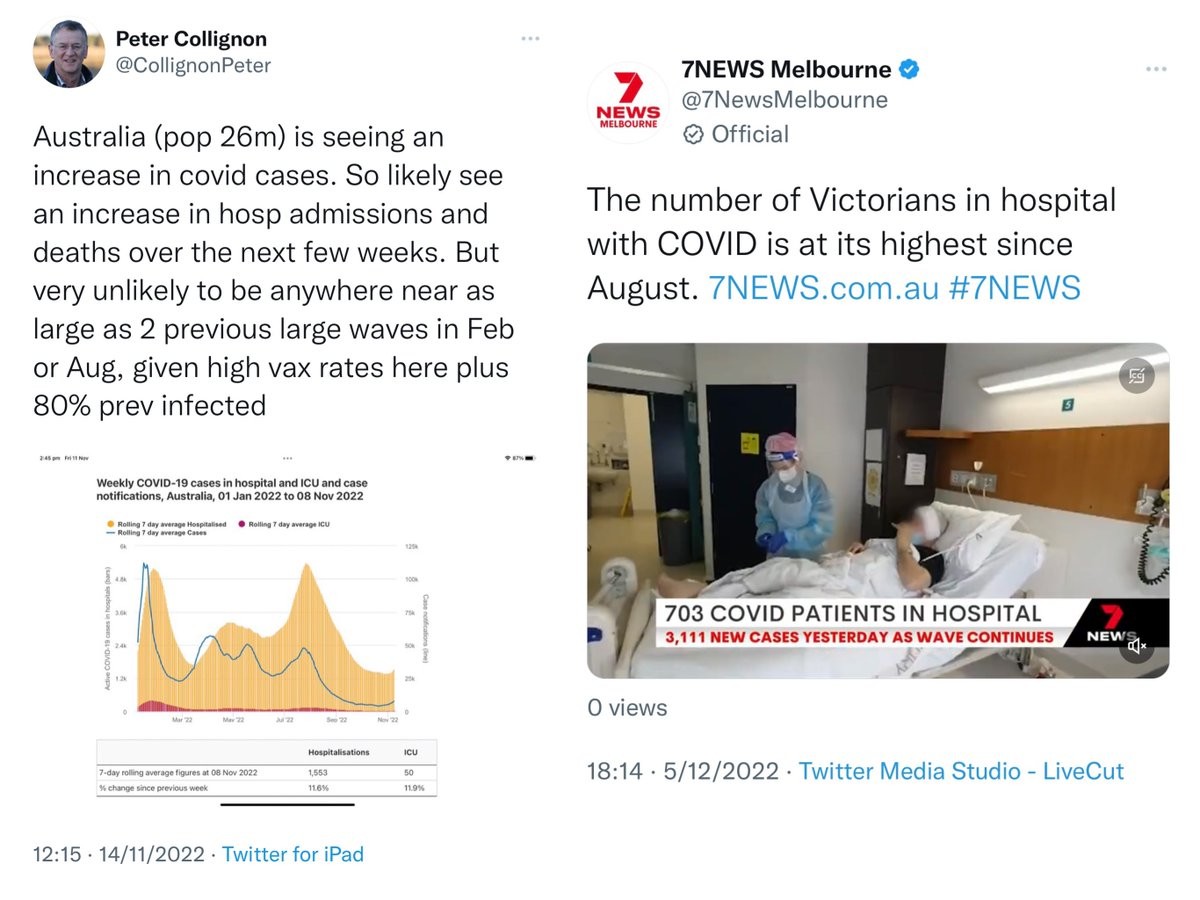Viewport: 1200px width, 900px height.
Task: Open the Twitter for iPad source link
Action: click(x=292, y=854)
